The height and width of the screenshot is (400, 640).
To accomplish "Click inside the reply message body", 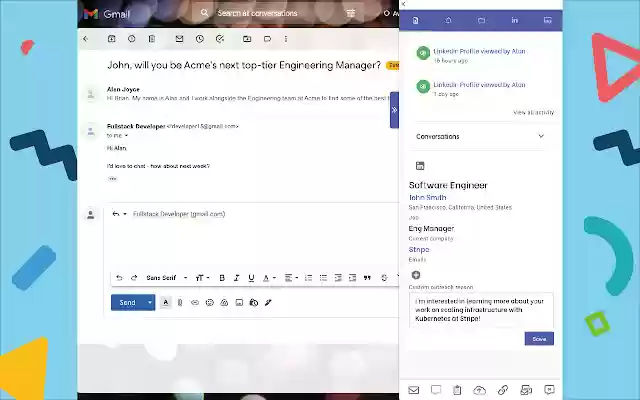I will coord(253,245).
